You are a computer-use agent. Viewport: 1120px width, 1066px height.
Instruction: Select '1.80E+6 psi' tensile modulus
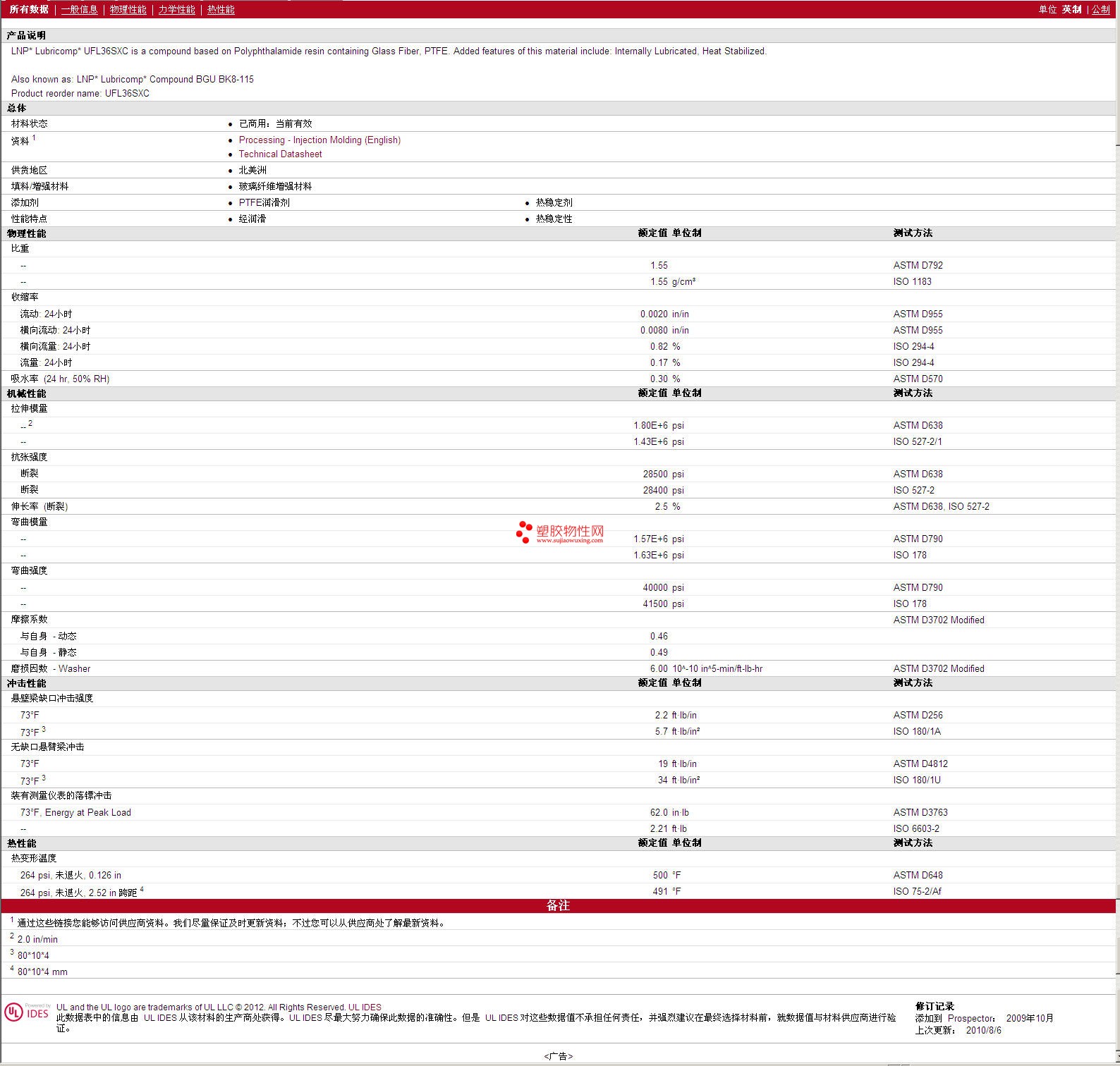[x=659, y=425]
